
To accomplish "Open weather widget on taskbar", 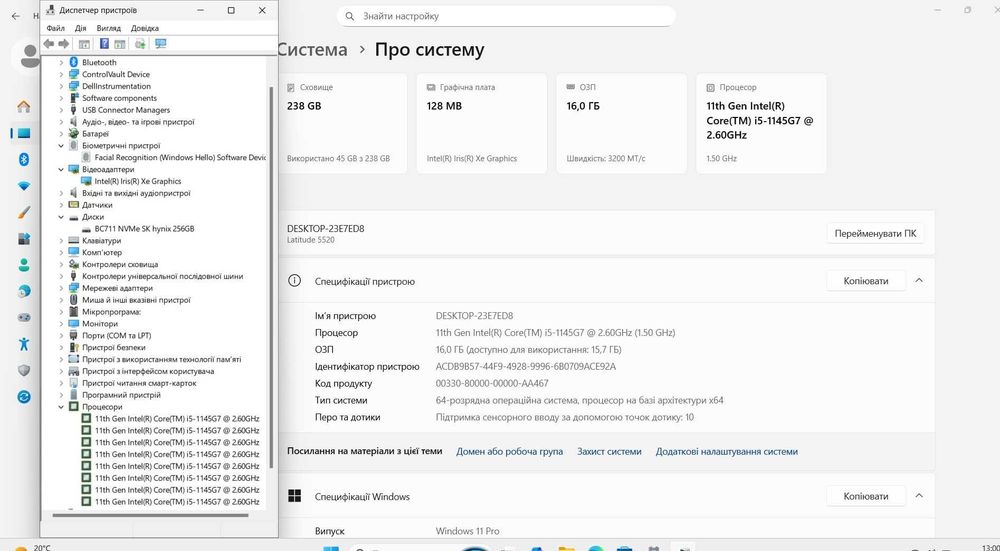I will [x=32, y=547].
